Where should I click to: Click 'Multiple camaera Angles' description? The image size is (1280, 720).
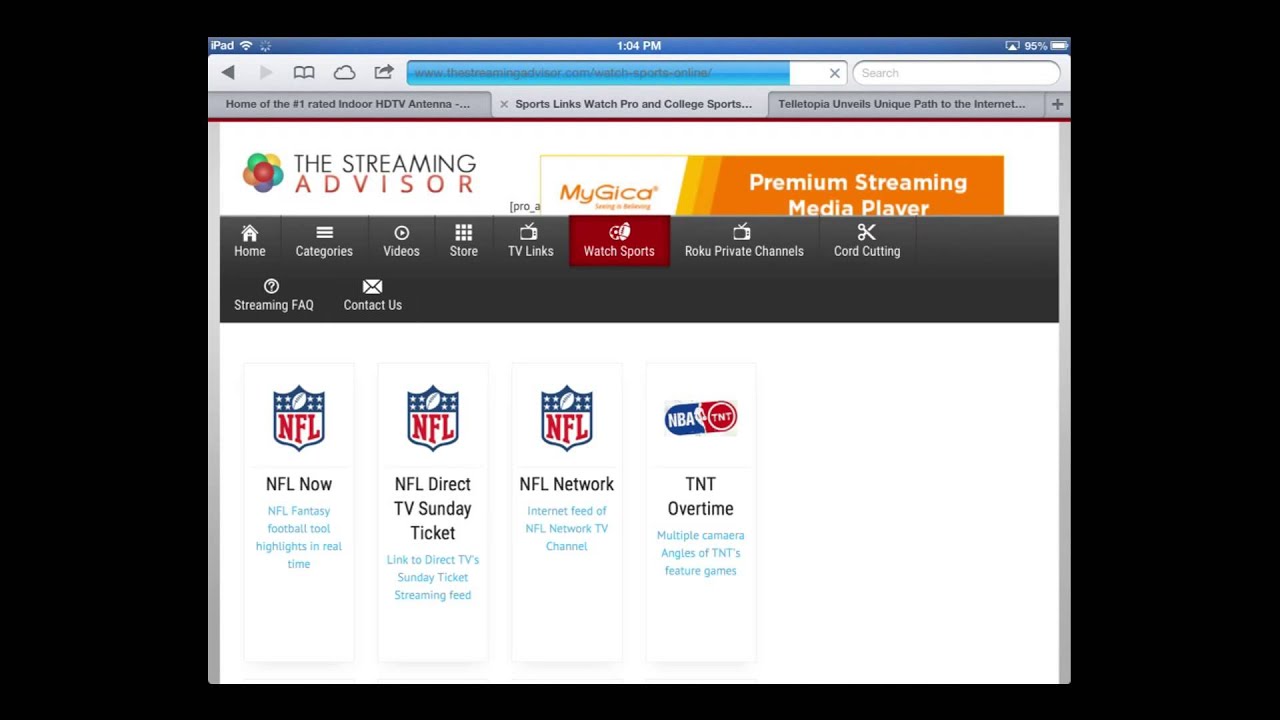[x=701, y=553]
